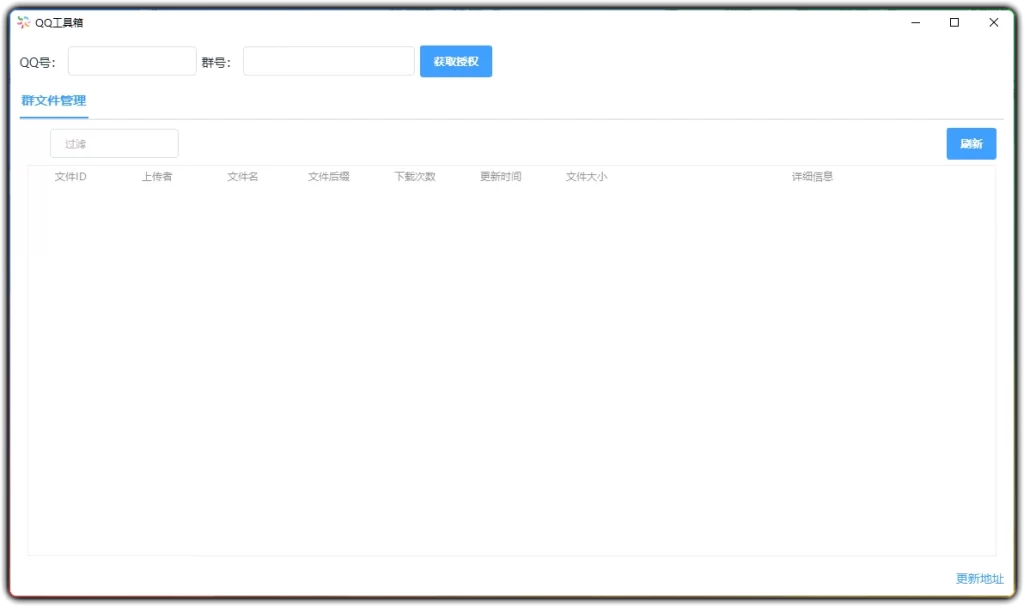Image resolution: width=1024 pixels, height=606 pixels.
Task: Click the 过滤 filter input field
Action: click(113, 143)
